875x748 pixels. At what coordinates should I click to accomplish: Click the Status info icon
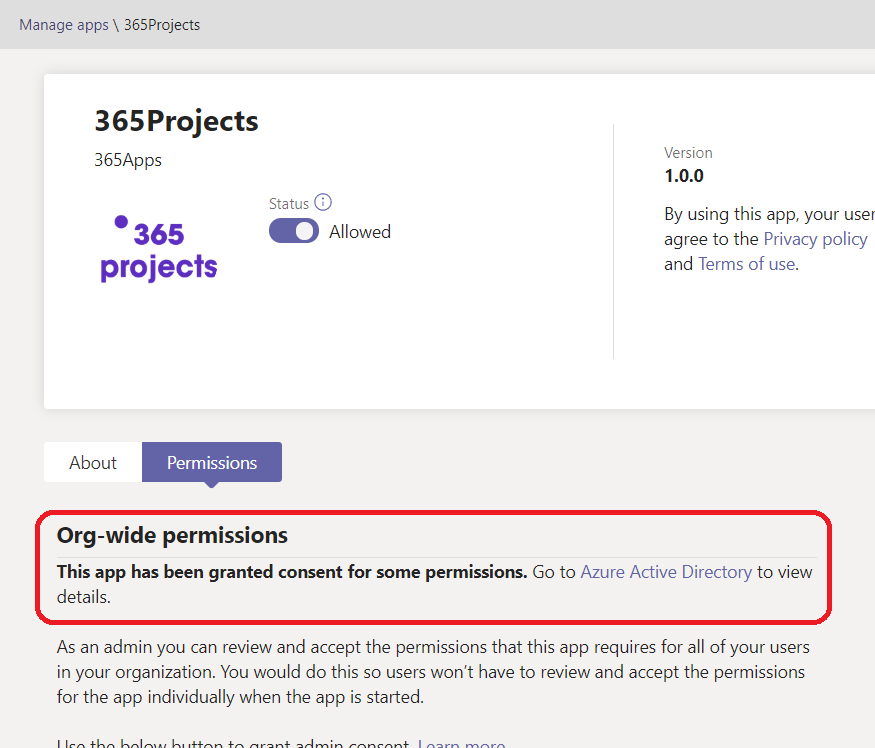tap(322, 203)
